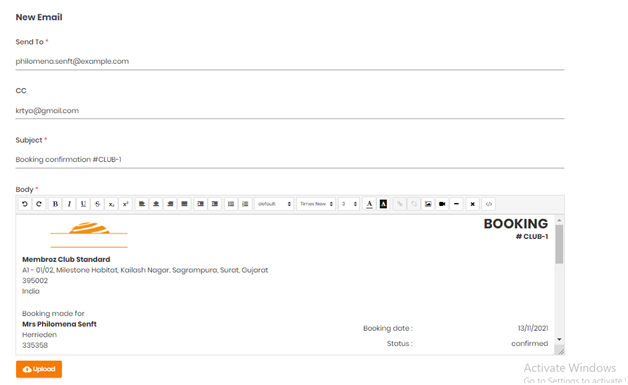Image resolution: width=628 pixels, height=385 pixels.
Task: Apply subscript formatting
Action: pos(111,204)
